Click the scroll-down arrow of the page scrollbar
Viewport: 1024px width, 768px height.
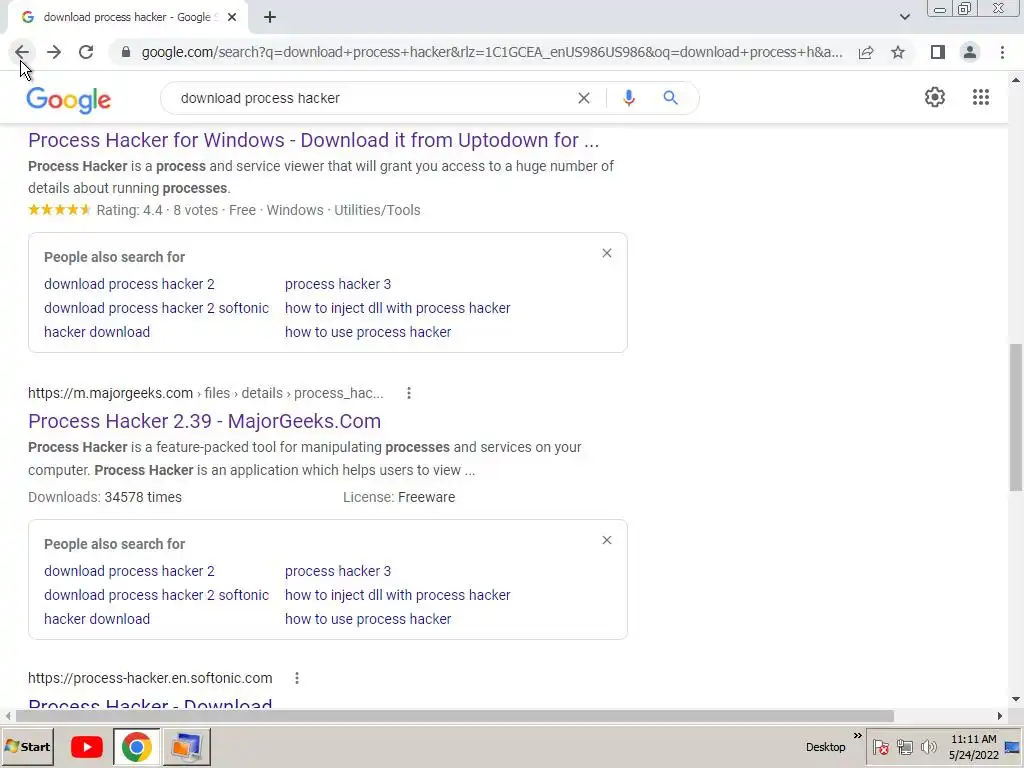point(1016,699)
